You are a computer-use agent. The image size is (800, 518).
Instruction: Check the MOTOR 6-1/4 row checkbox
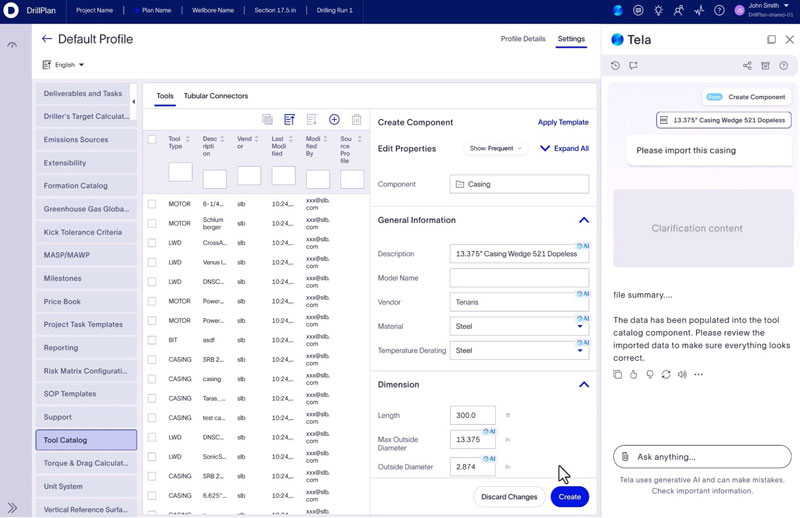click(x=152, y=204)
